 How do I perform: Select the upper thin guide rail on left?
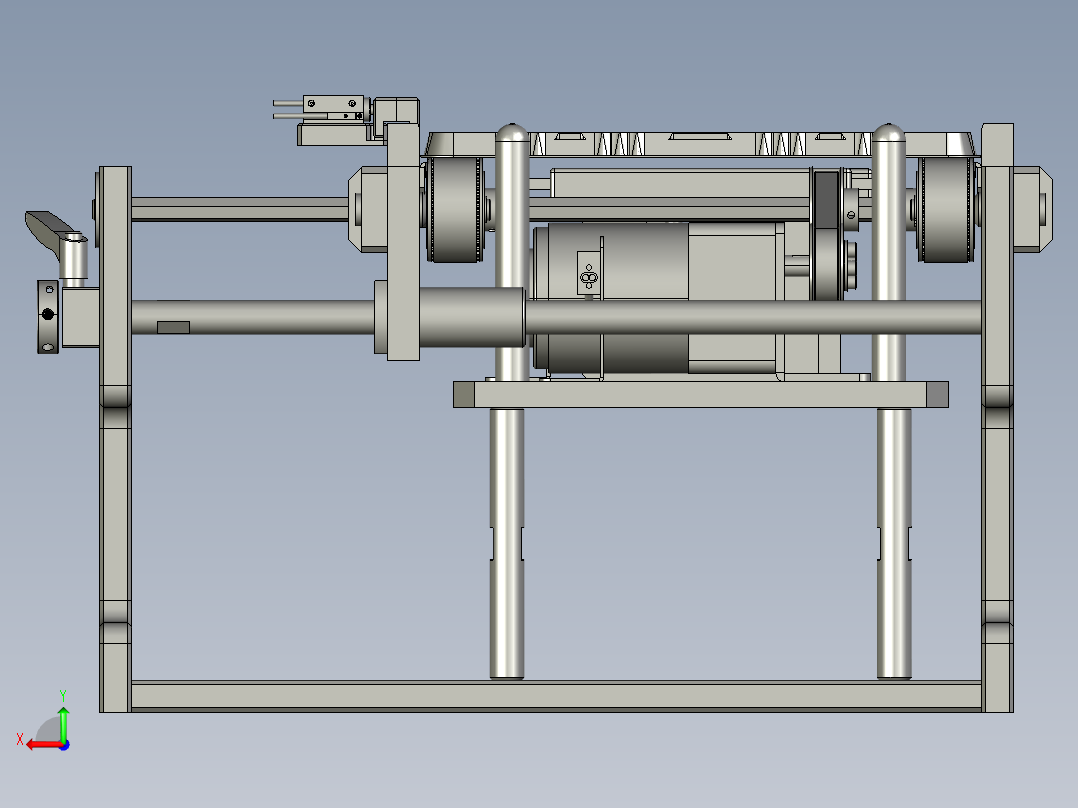point(239,209)
